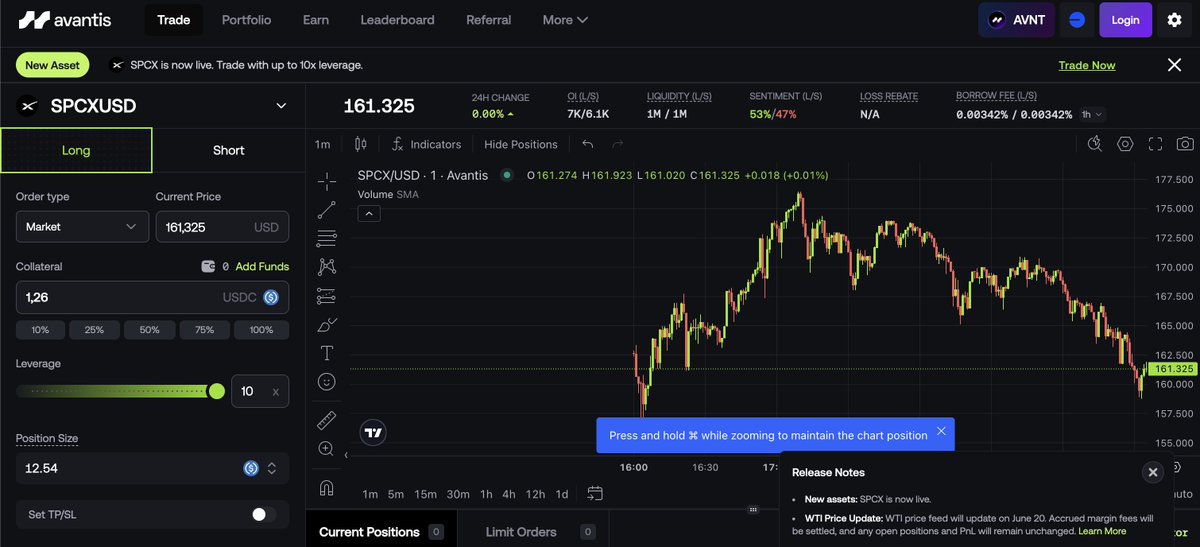The image size is (1200, 547).
Task: Select the Fibonacci retracement tool
Action: pyautogui.click(x=326, y=238)
